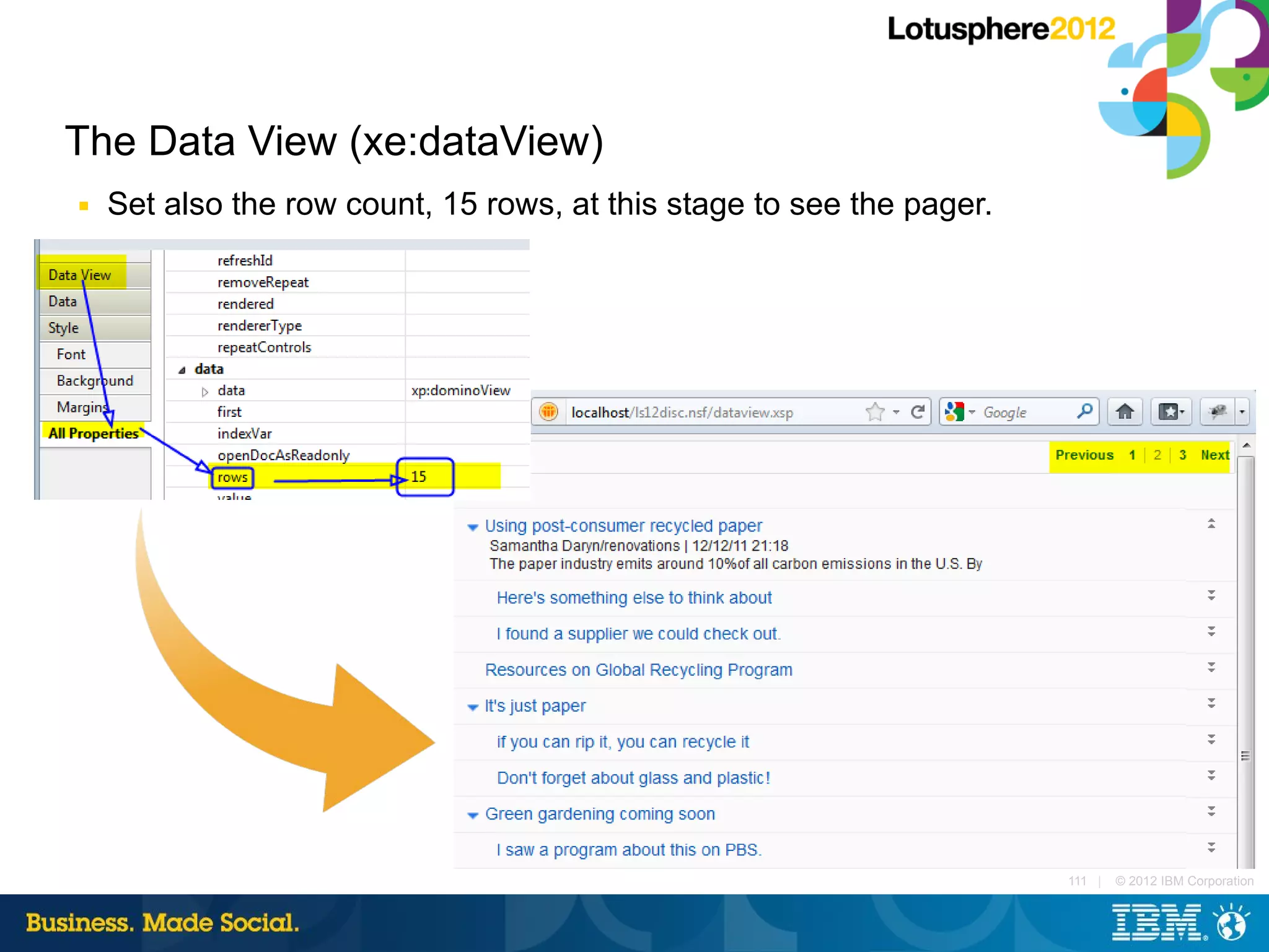Click the magnifier search icon
The width and height of the screenshot is (1269, 952).
pyautogui.click(x=1084, y=411)
